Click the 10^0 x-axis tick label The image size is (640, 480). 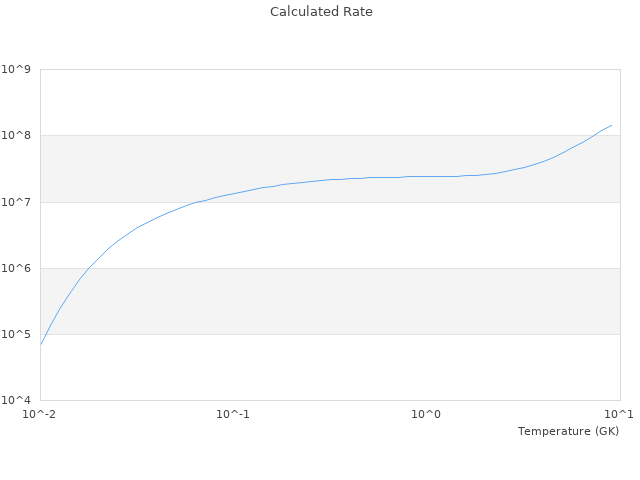[x=426, y=414]
